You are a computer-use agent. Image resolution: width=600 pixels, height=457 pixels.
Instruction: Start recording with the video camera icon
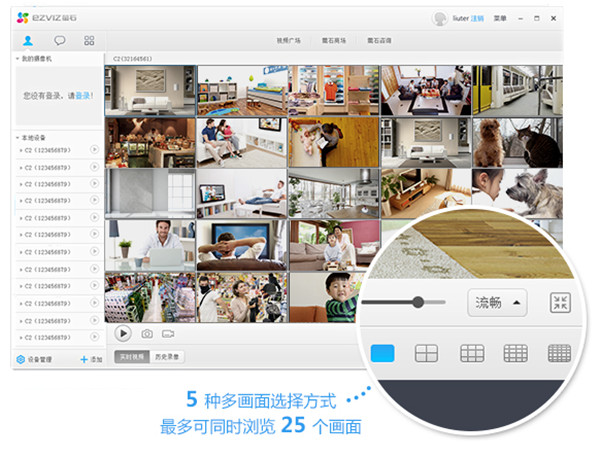pos(168,333)
